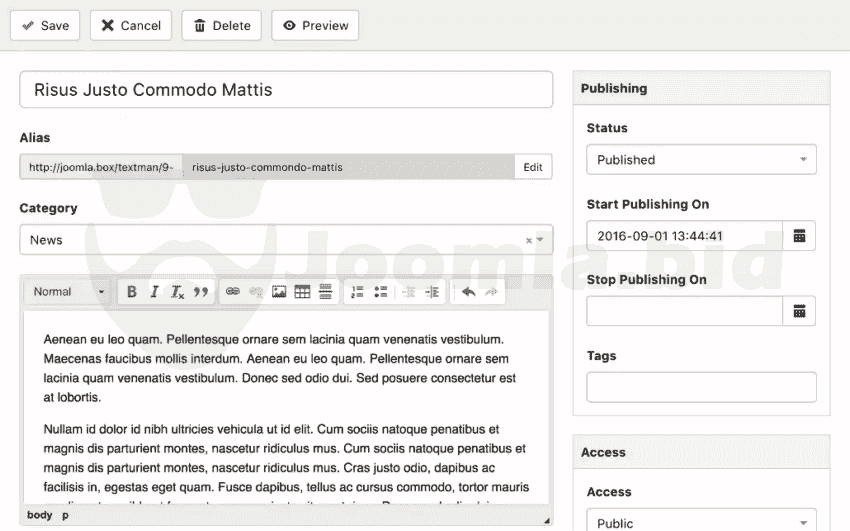The image size is (850, 531).
Task: Undo the last edit
Action: (468, 292)
